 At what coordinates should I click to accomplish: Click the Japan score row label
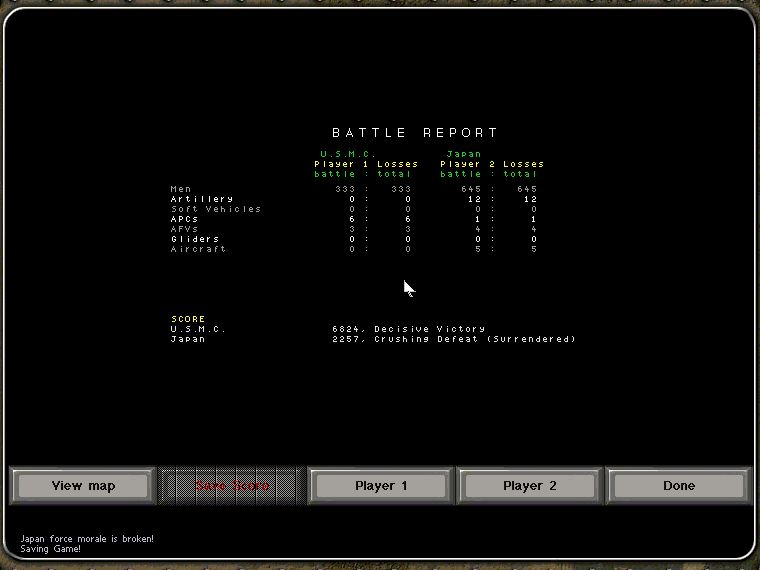coord(188,339)
